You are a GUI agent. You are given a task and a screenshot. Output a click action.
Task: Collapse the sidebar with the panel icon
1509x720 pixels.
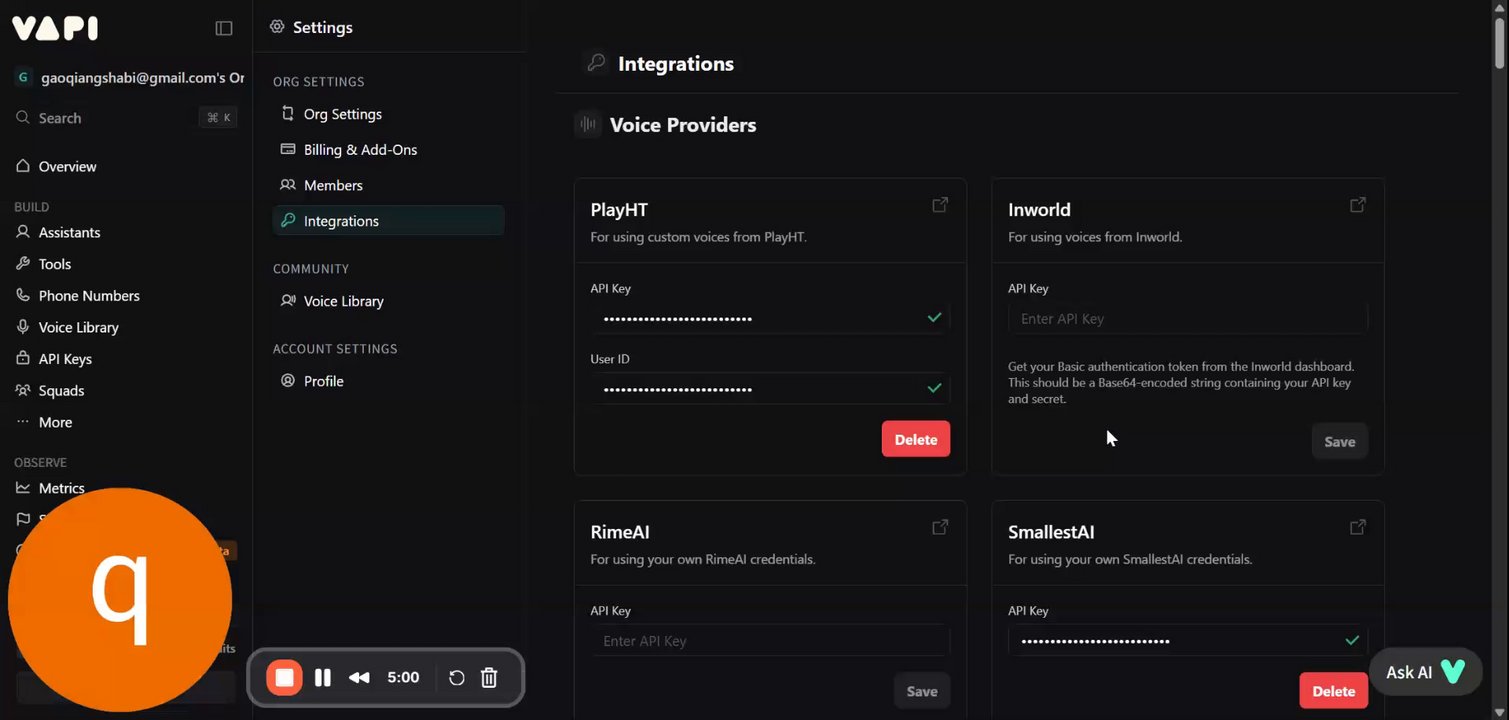[x=224, y=28]
